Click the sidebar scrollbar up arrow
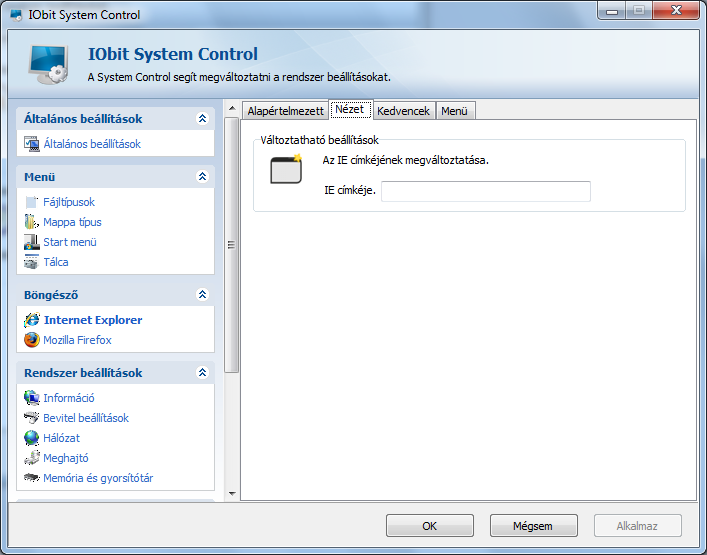 coord(232,108)
